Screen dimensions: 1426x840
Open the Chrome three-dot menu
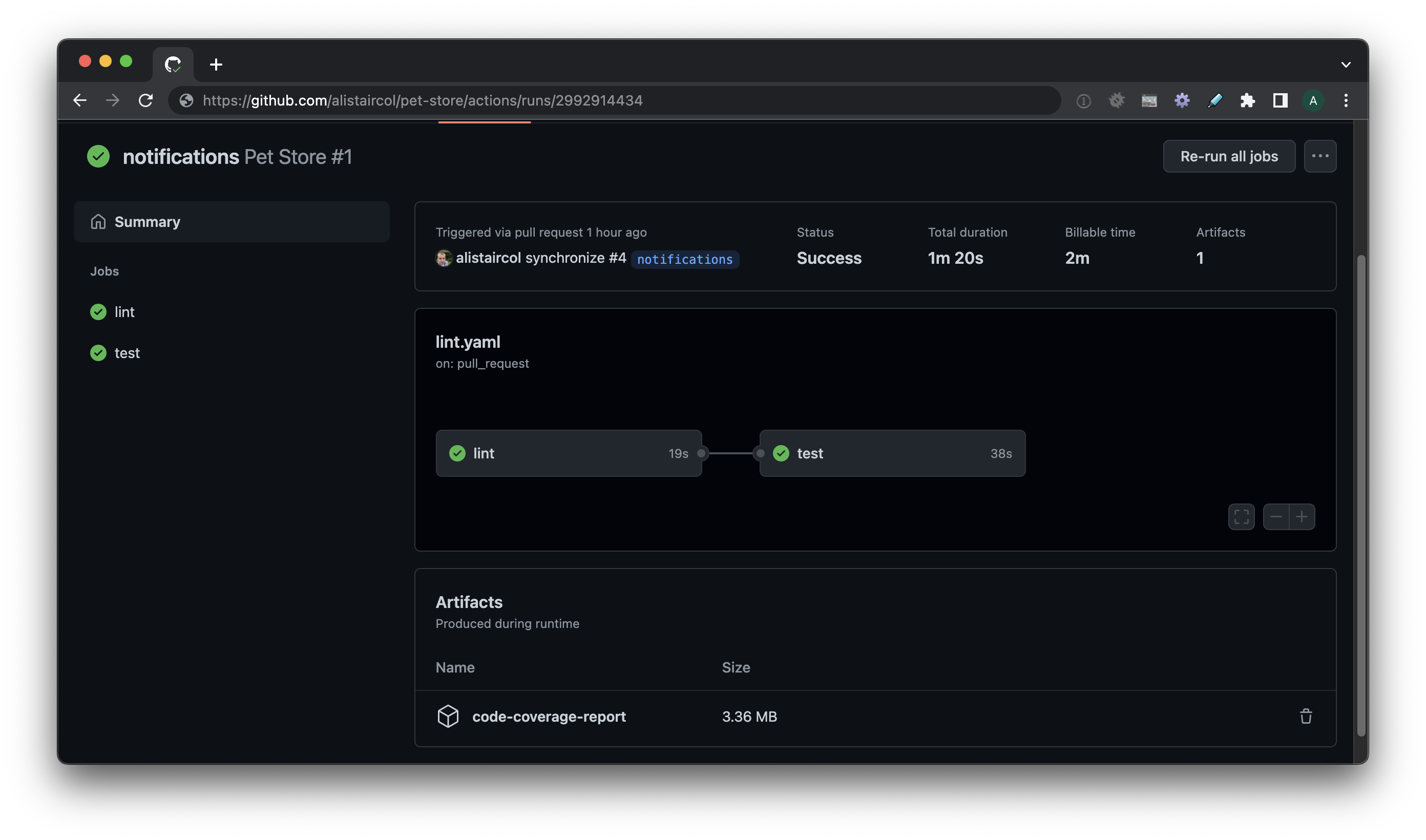coord(1346,101)
